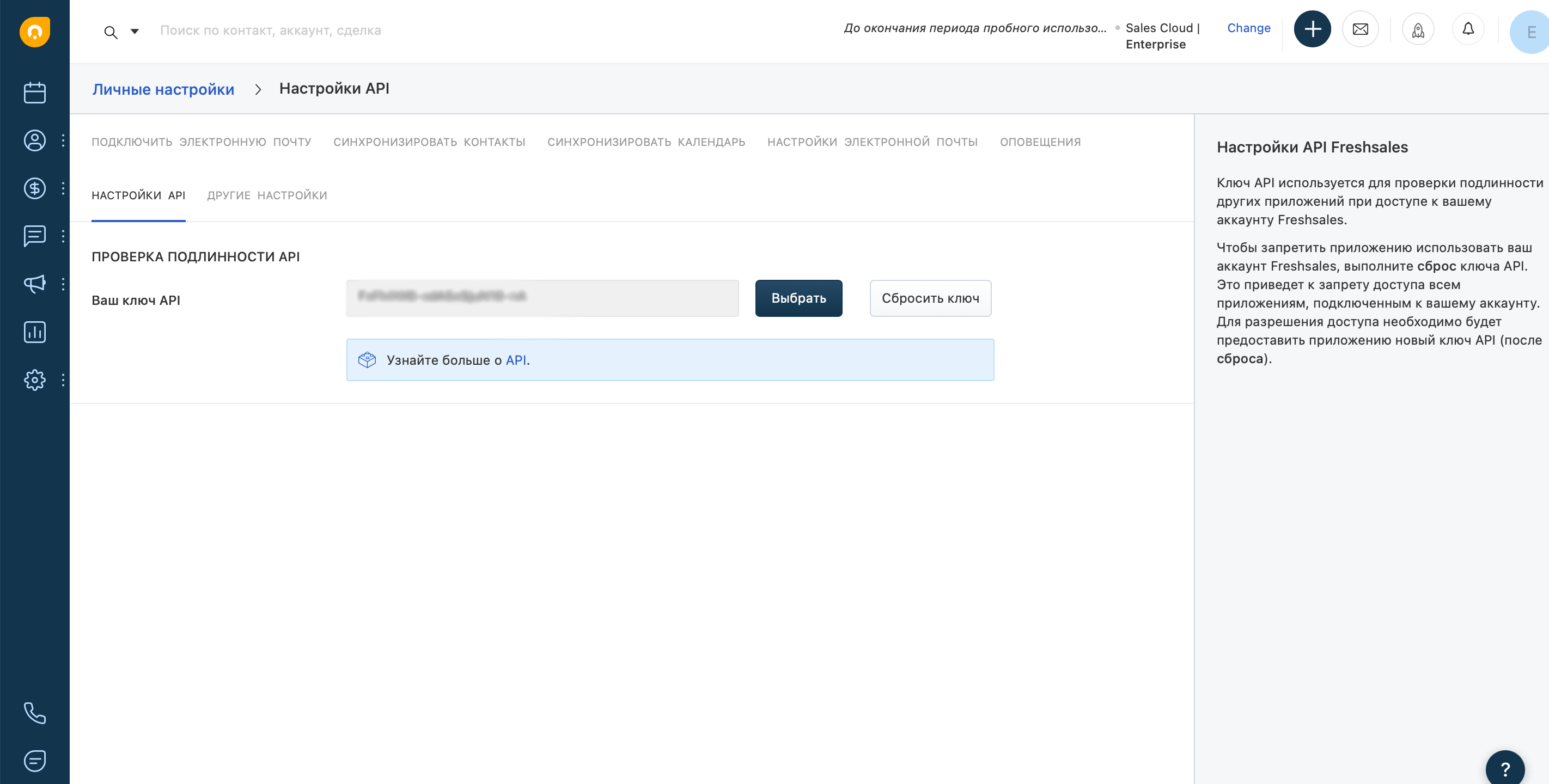Click the search magnifier icon
The width and height of the screenshot is (1549, 784).
pyautogui.click(x=111, y=32)
